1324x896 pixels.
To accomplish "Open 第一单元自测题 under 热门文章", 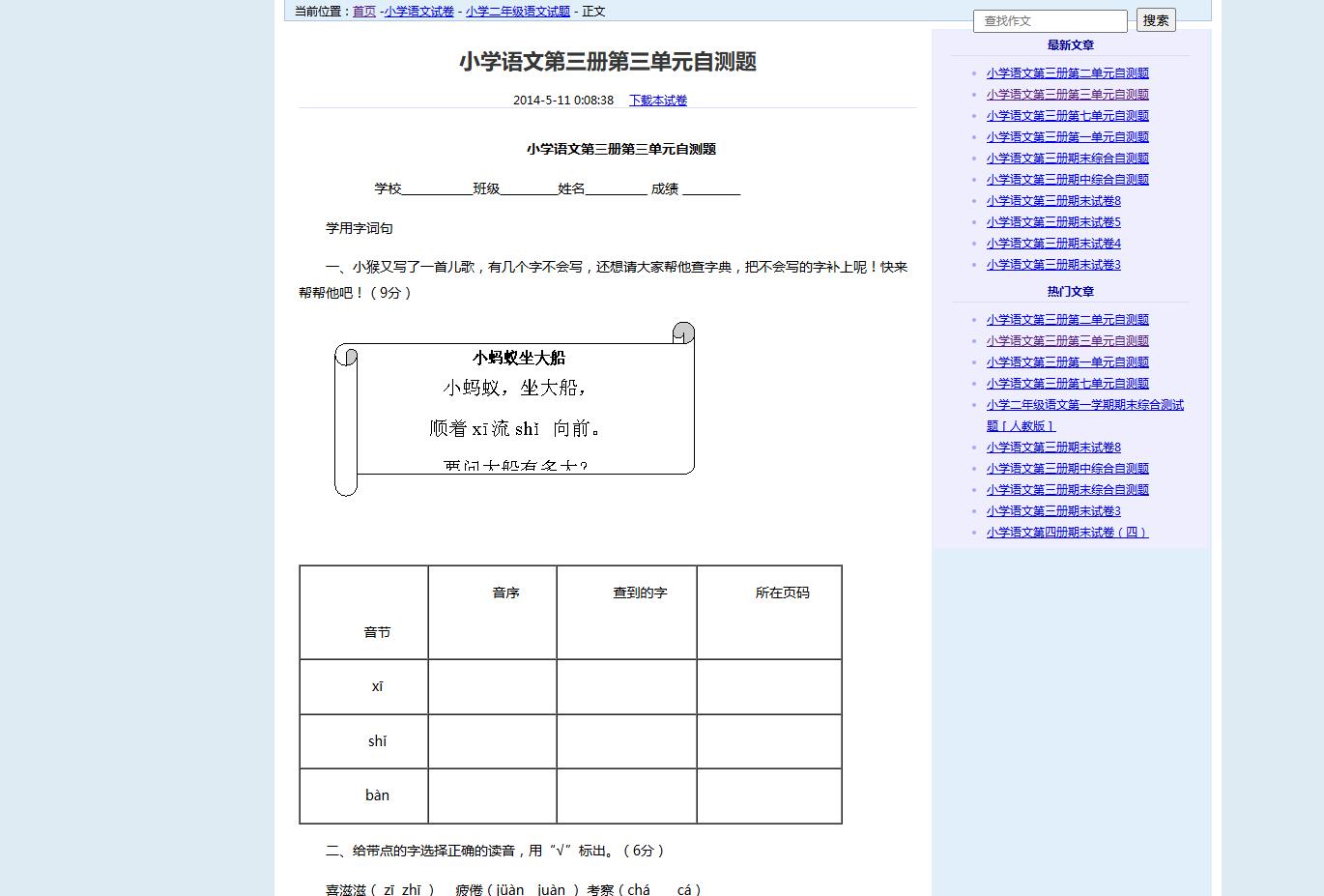I will [x=1068, y=362].
